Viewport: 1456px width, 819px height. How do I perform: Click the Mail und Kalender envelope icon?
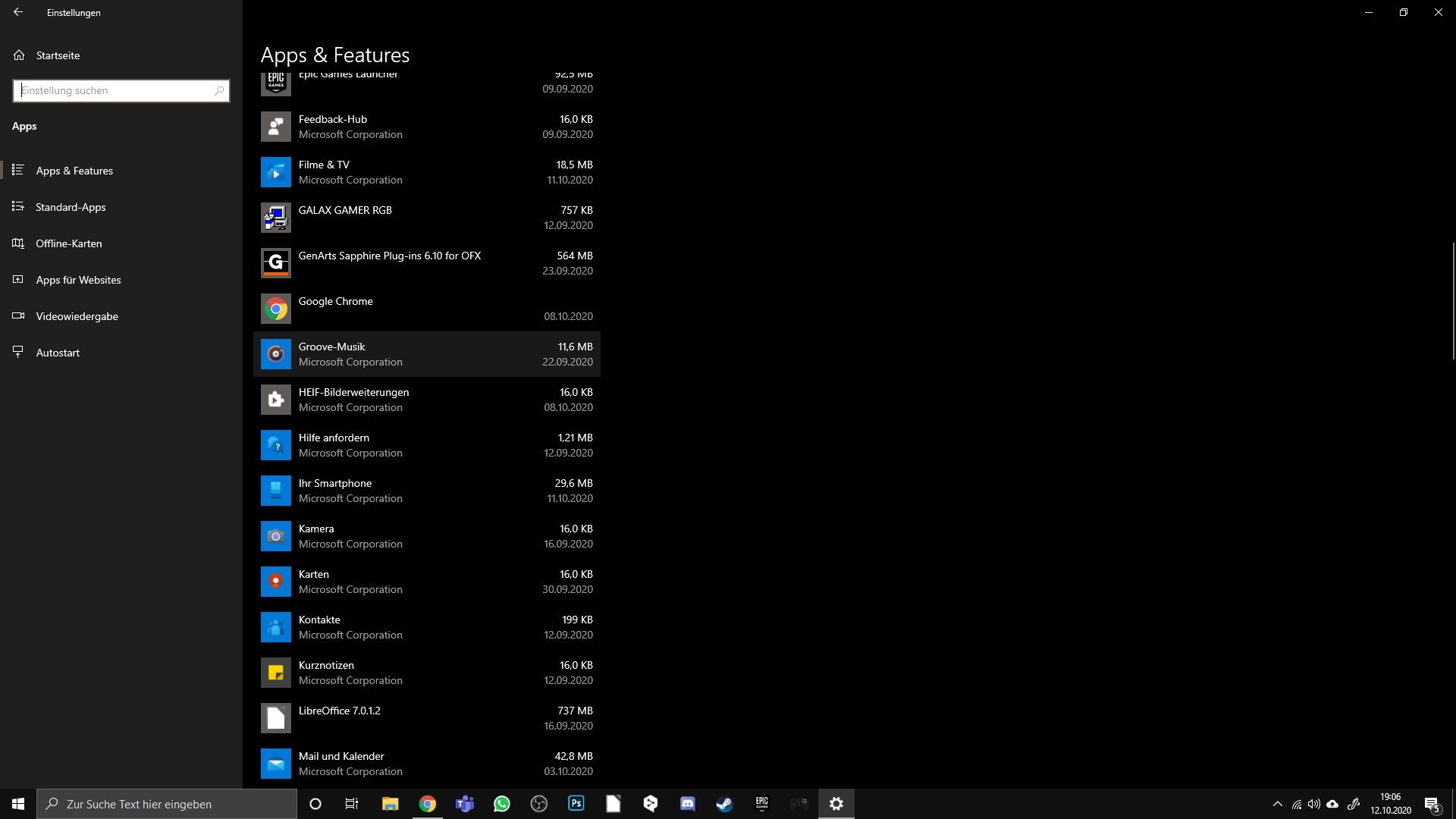(x=275, y=764)
